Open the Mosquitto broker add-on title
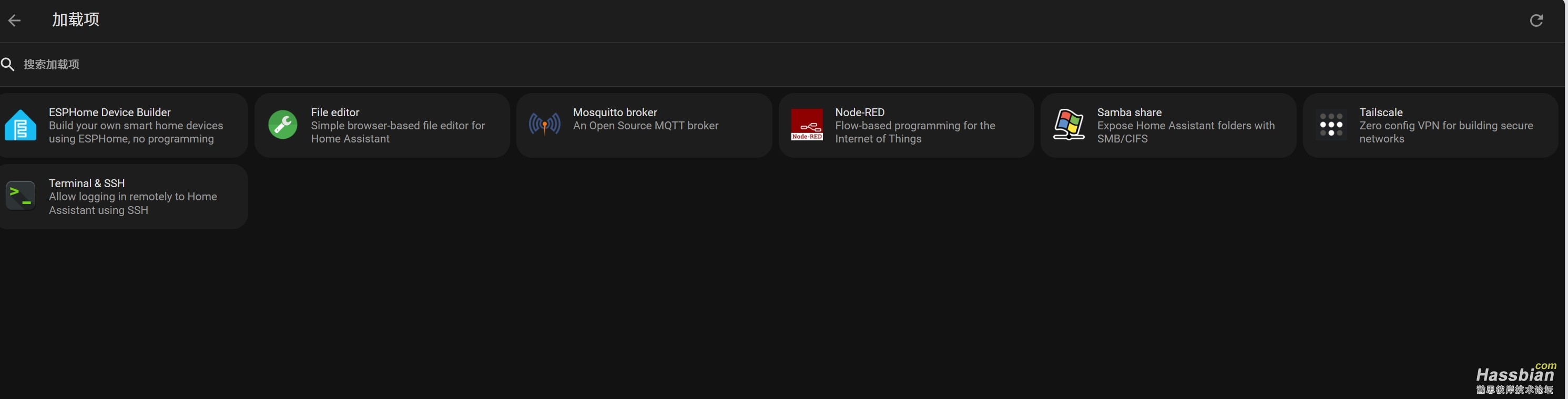This screenshot has width=1568, height=399. (615, 112)
